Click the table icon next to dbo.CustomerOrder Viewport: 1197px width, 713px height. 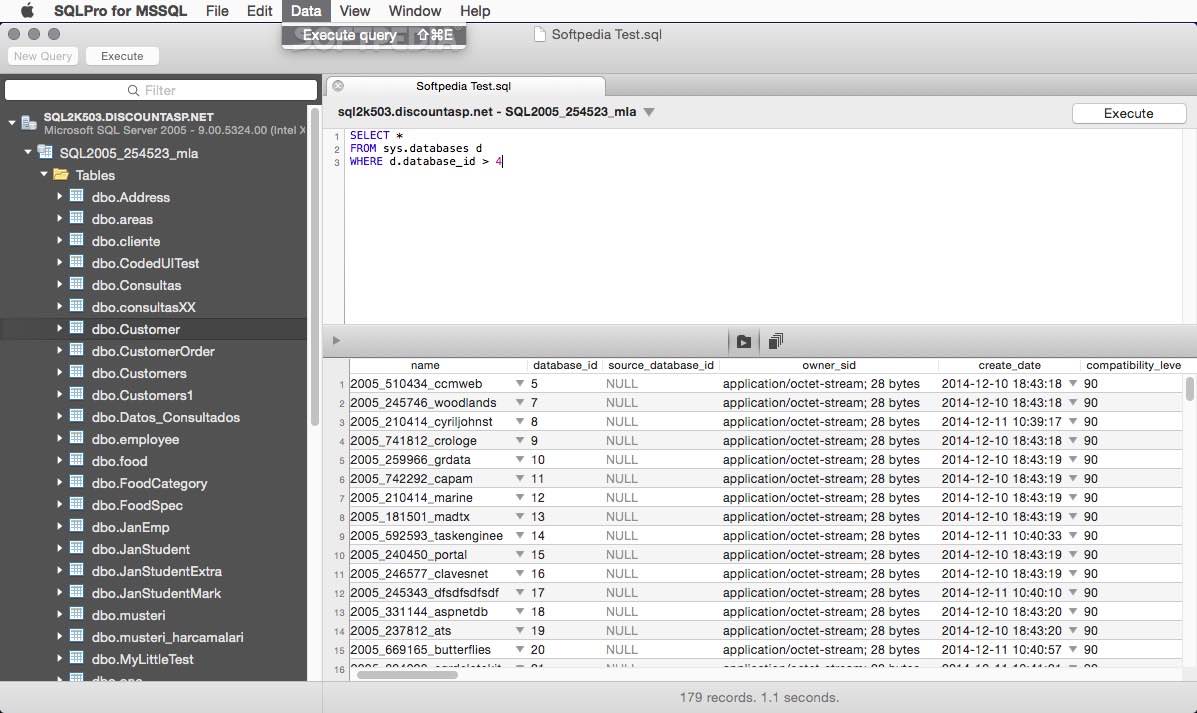point(76,350)
